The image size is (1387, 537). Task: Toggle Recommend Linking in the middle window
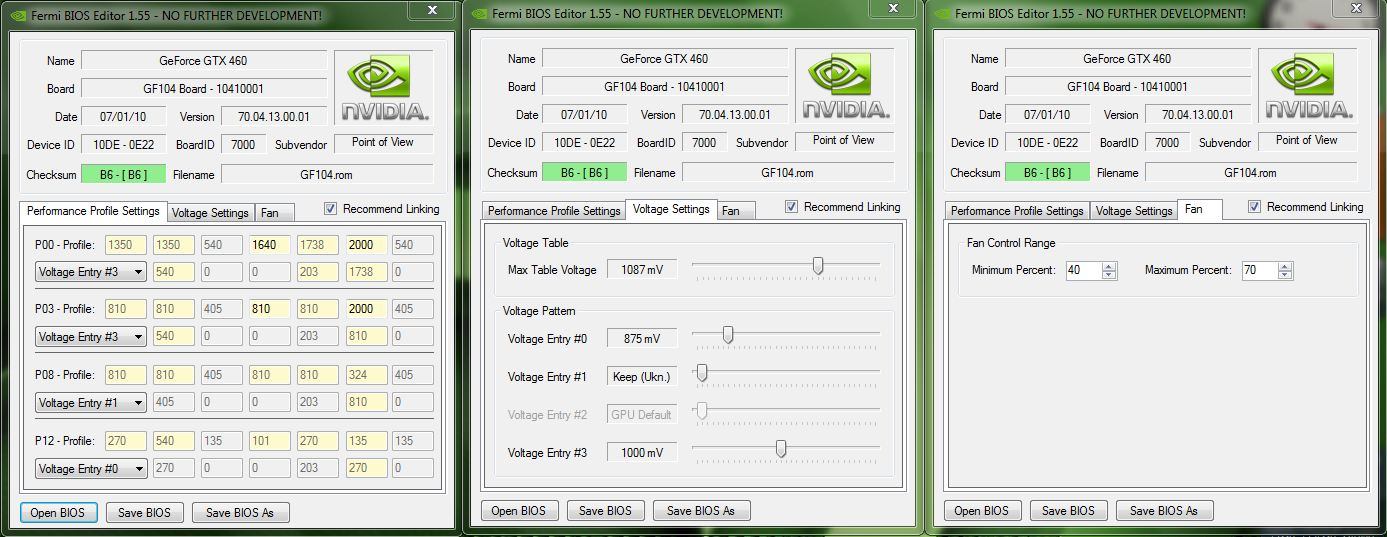[792, 207]
